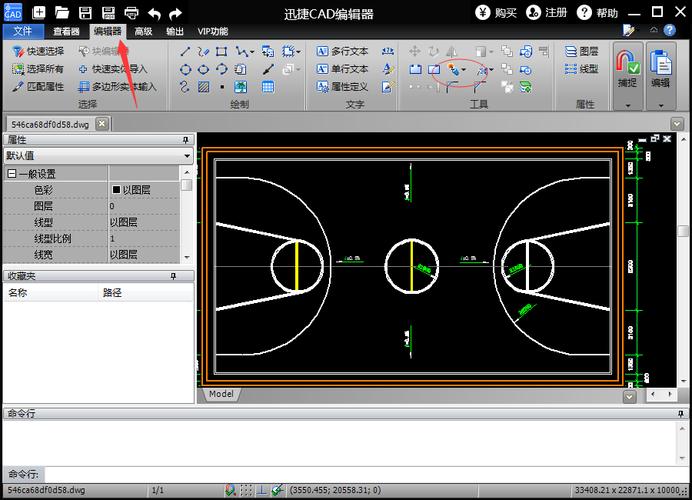The height and width of the screenshot is (500, 692).
Task: Click 属性定义 attribute definition tool
Action: coord(342,87)
